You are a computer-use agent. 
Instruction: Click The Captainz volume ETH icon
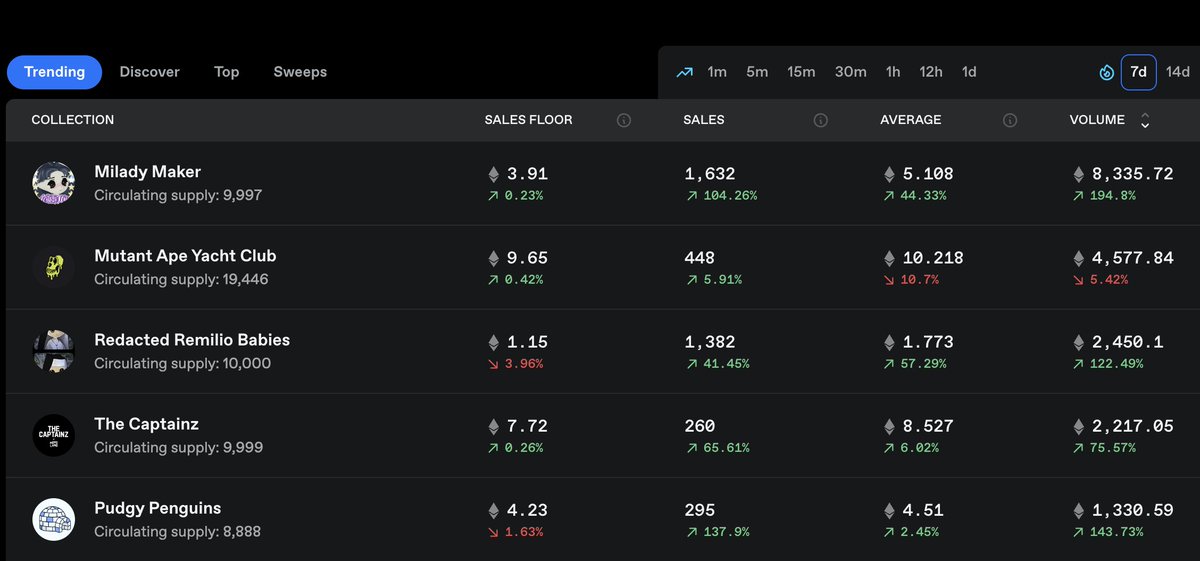(1078, 426)
